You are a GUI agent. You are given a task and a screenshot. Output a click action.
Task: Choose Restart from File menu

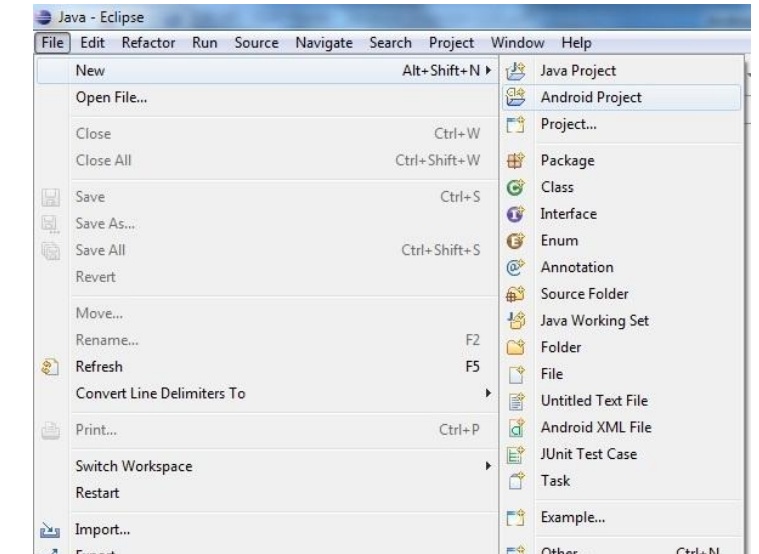(x=268, y=493)
